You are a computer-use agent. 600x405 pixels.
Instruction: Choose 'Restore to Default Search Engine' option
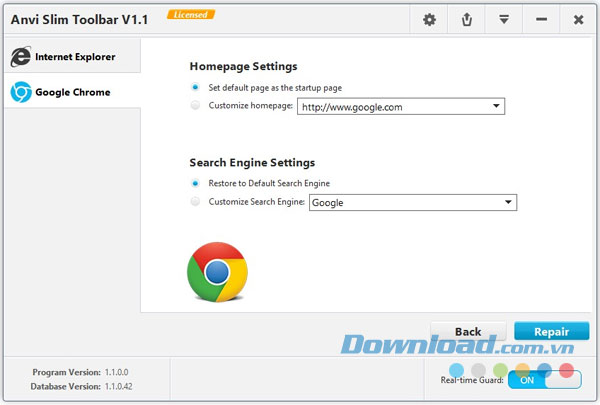point(194,183)
